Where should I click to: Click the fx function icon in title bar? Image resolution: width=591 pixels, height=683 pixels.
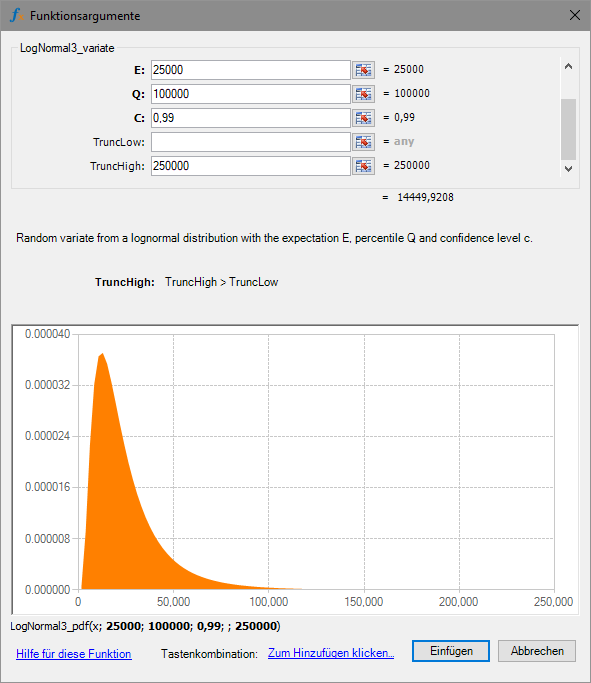click(x=17, y=16)
